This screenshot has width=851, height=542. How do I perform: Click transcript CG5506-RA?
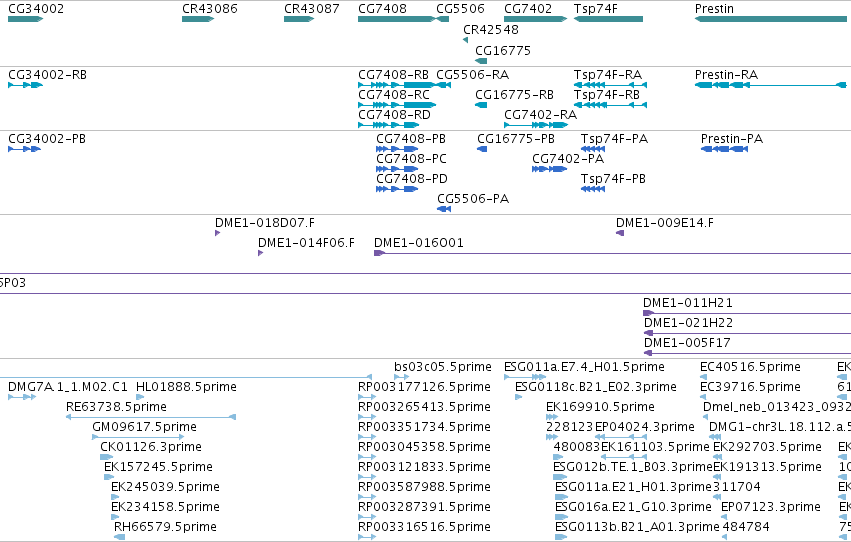443,85
